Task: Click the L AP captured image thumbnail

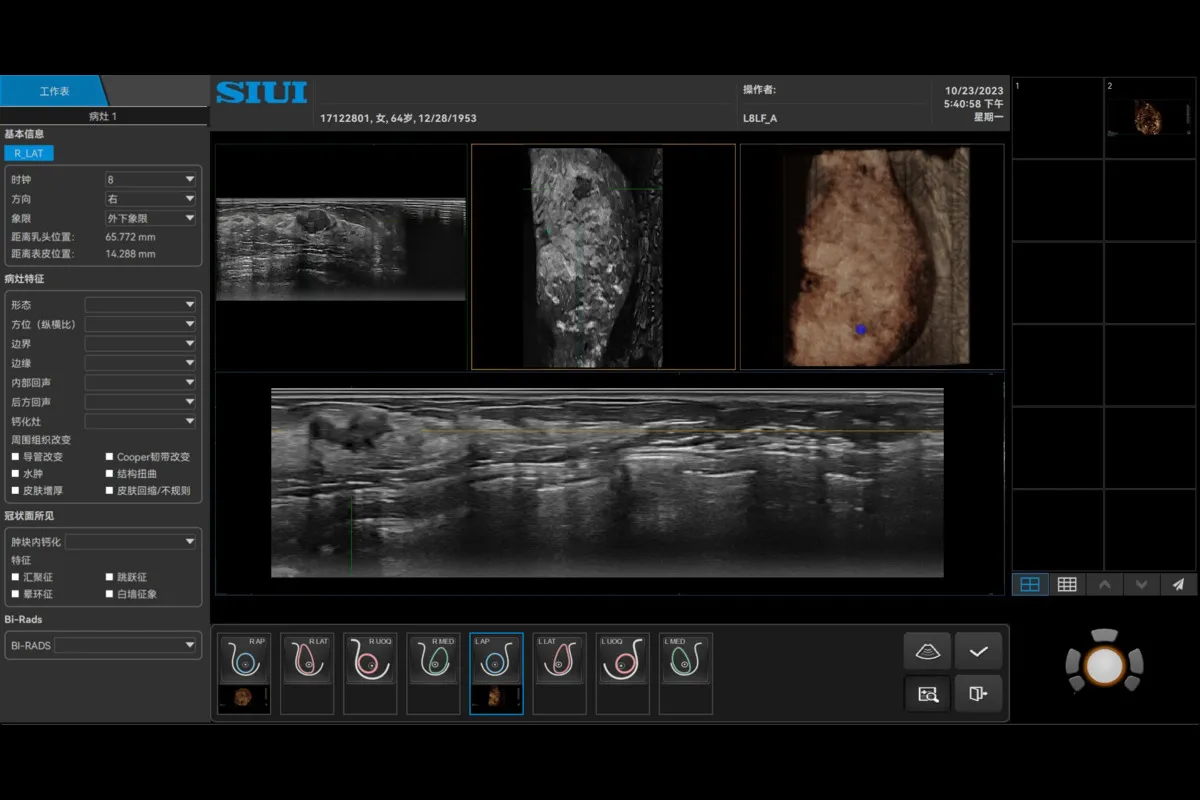Action: coord(496,698)
